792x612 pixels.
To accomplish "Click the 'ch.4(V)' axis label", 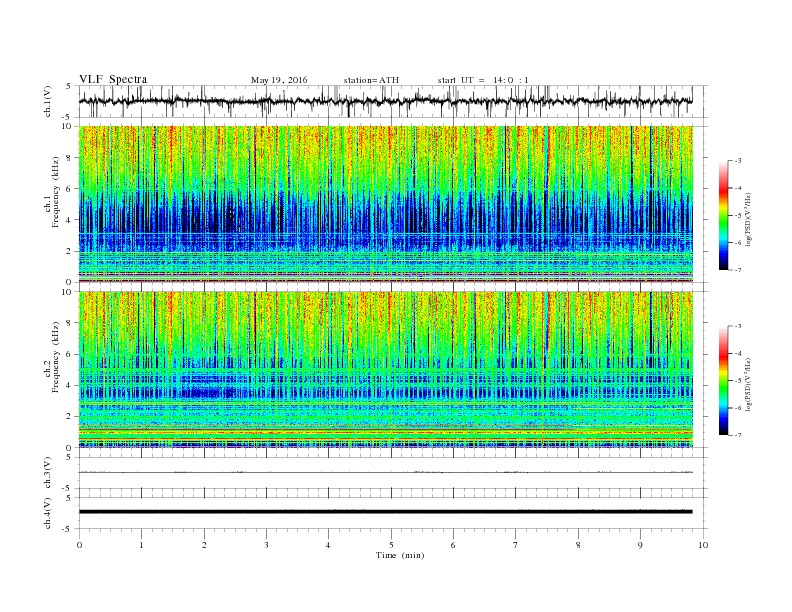I will pyautogui.click(x=47, y=513).
